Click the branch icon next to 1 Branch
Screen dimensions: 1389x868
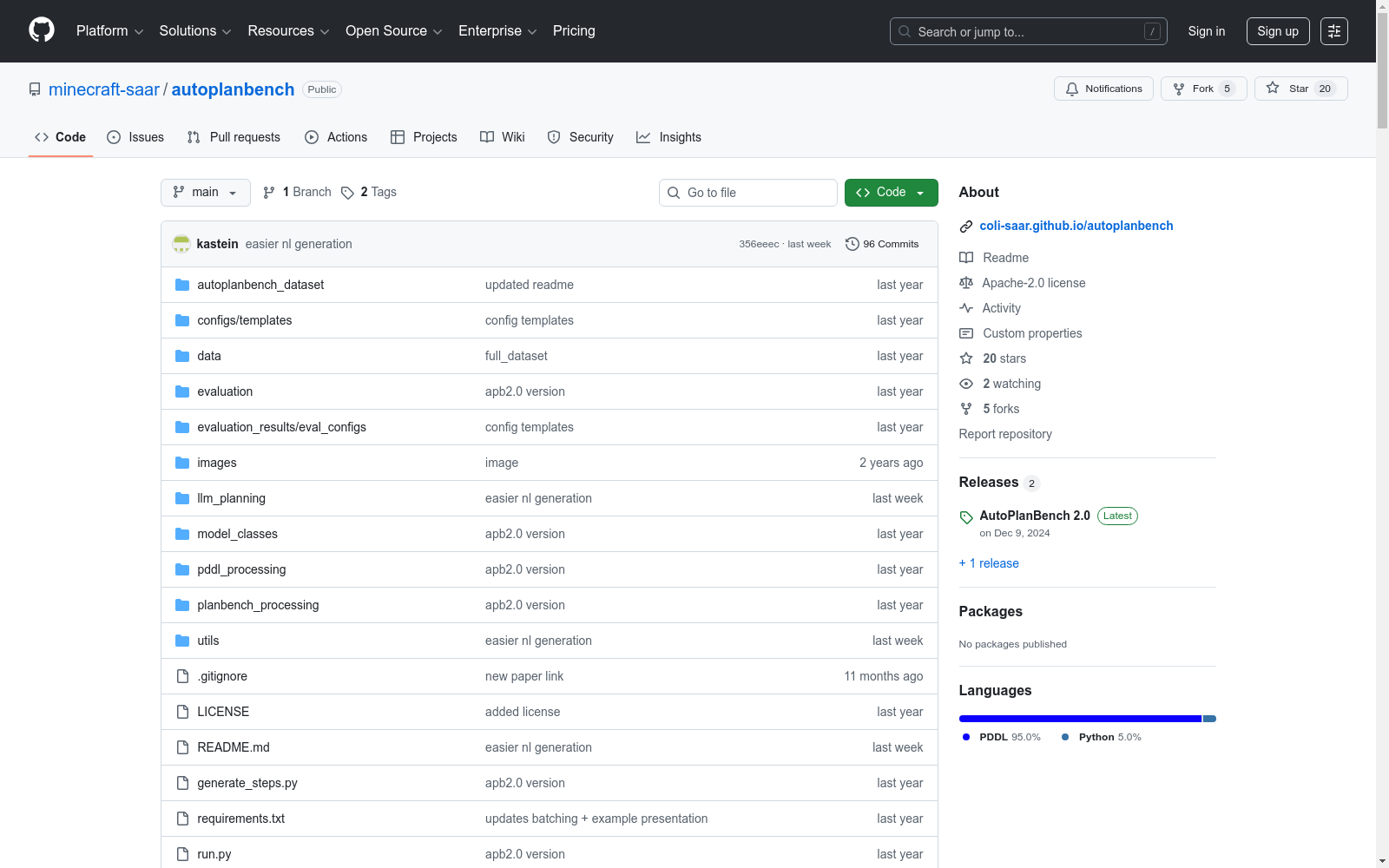pos(269,193)
